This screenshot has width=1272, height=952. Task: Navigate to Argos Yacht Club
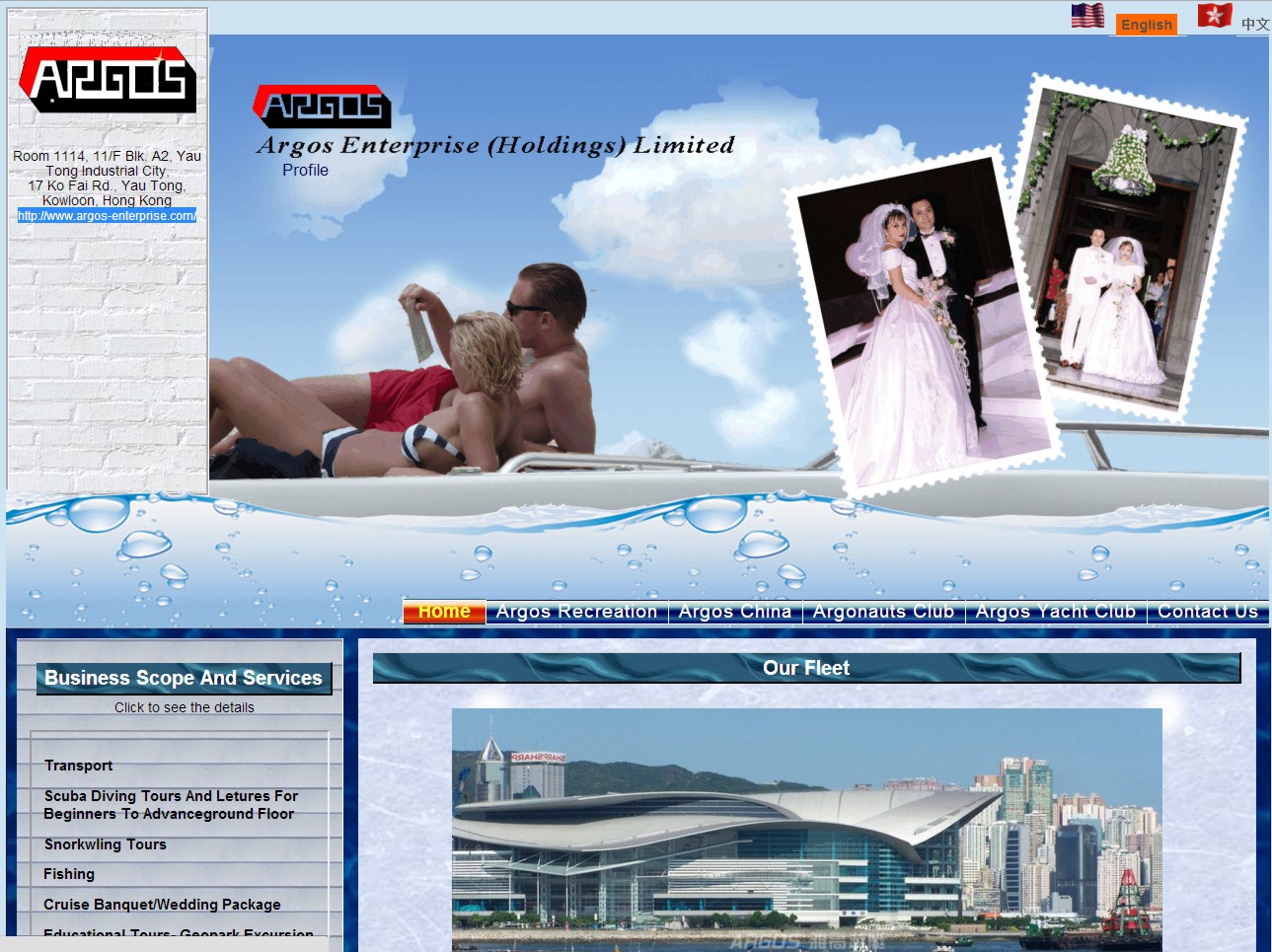(1055, 612)
